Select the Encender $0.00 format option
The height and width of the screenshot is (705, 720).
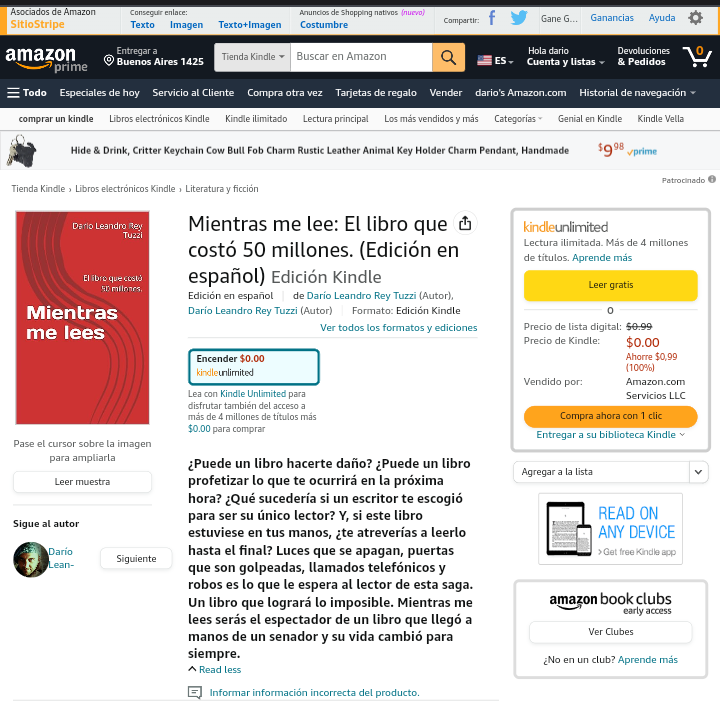253,367
